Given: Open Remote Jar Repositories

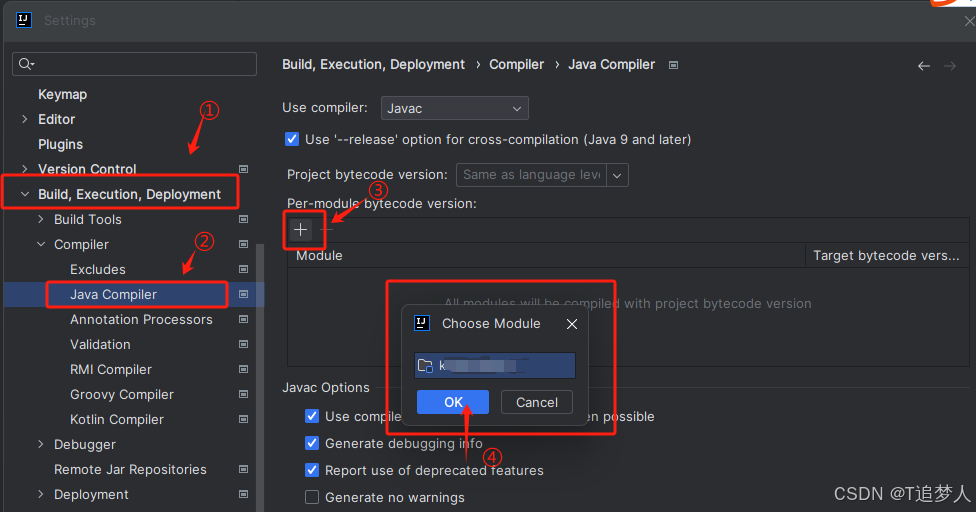Looking at the screenshot, I should point(130,470).
